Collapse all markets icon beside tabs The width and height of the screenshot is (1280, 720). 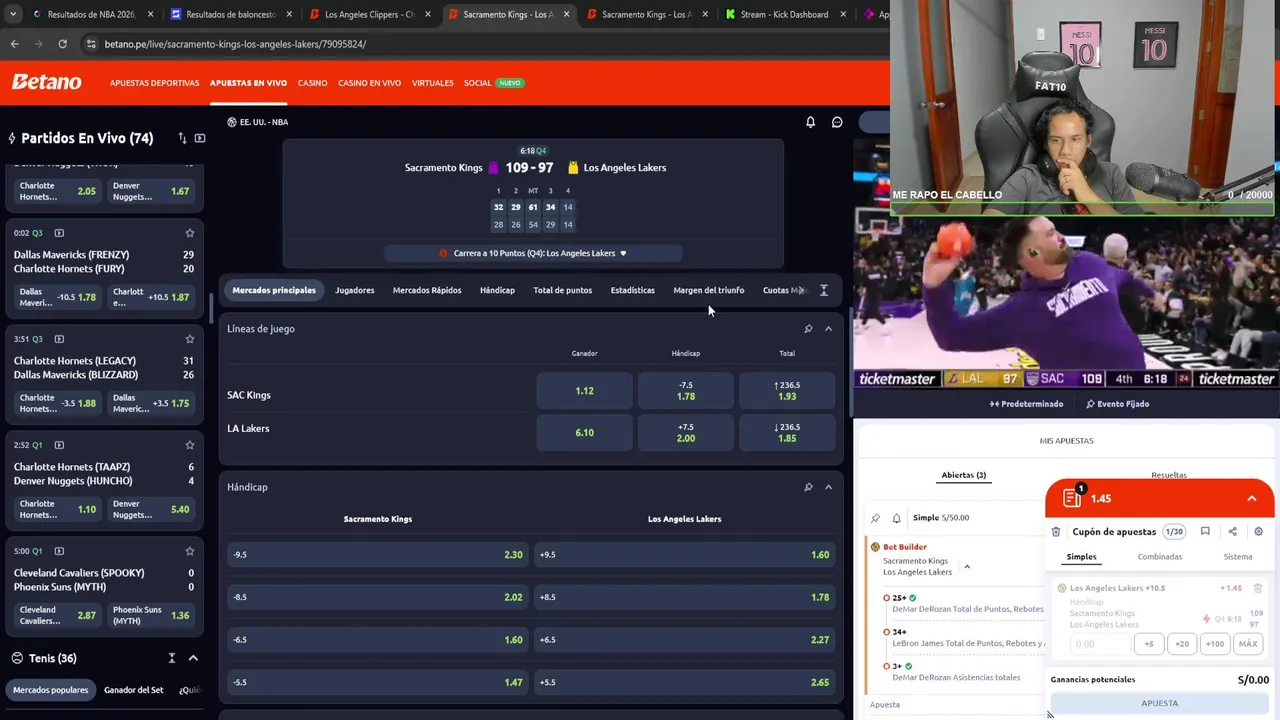click(824, 290)
